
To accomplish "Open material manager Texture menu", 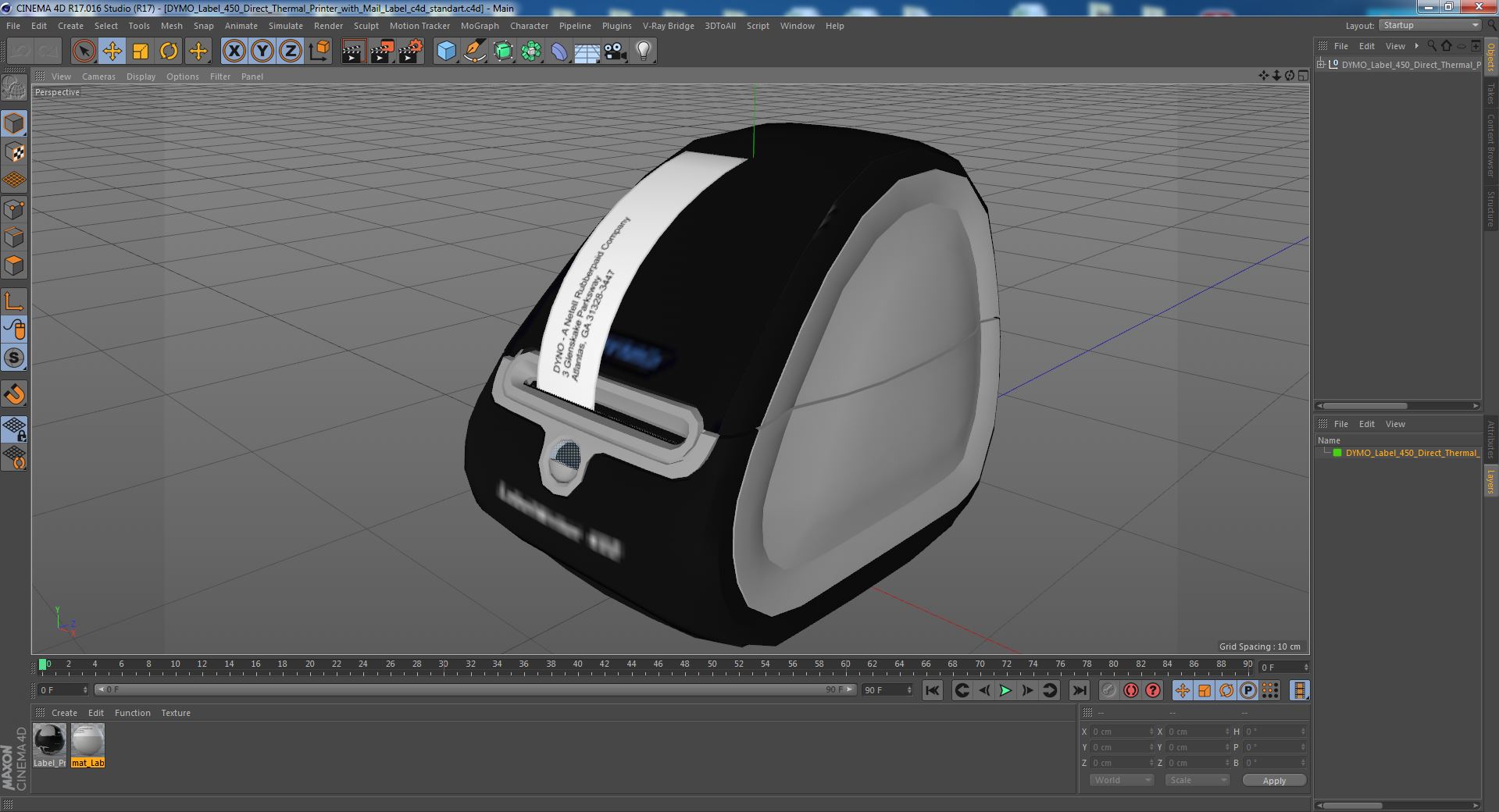I will tap(176, 713).
